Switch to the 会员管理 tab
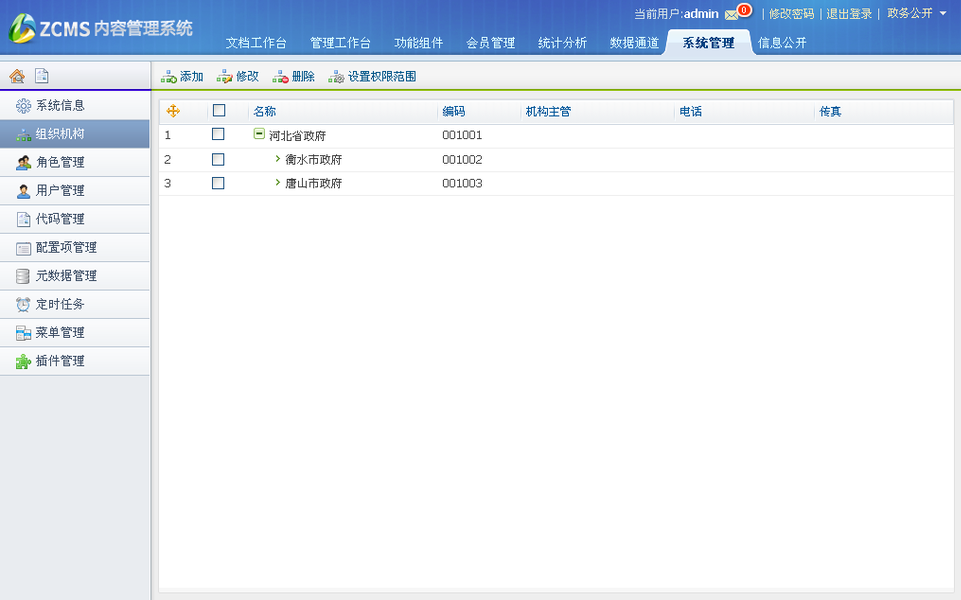Screen dimensions: 961x600 pyautogui.click(x=490, y=42)
